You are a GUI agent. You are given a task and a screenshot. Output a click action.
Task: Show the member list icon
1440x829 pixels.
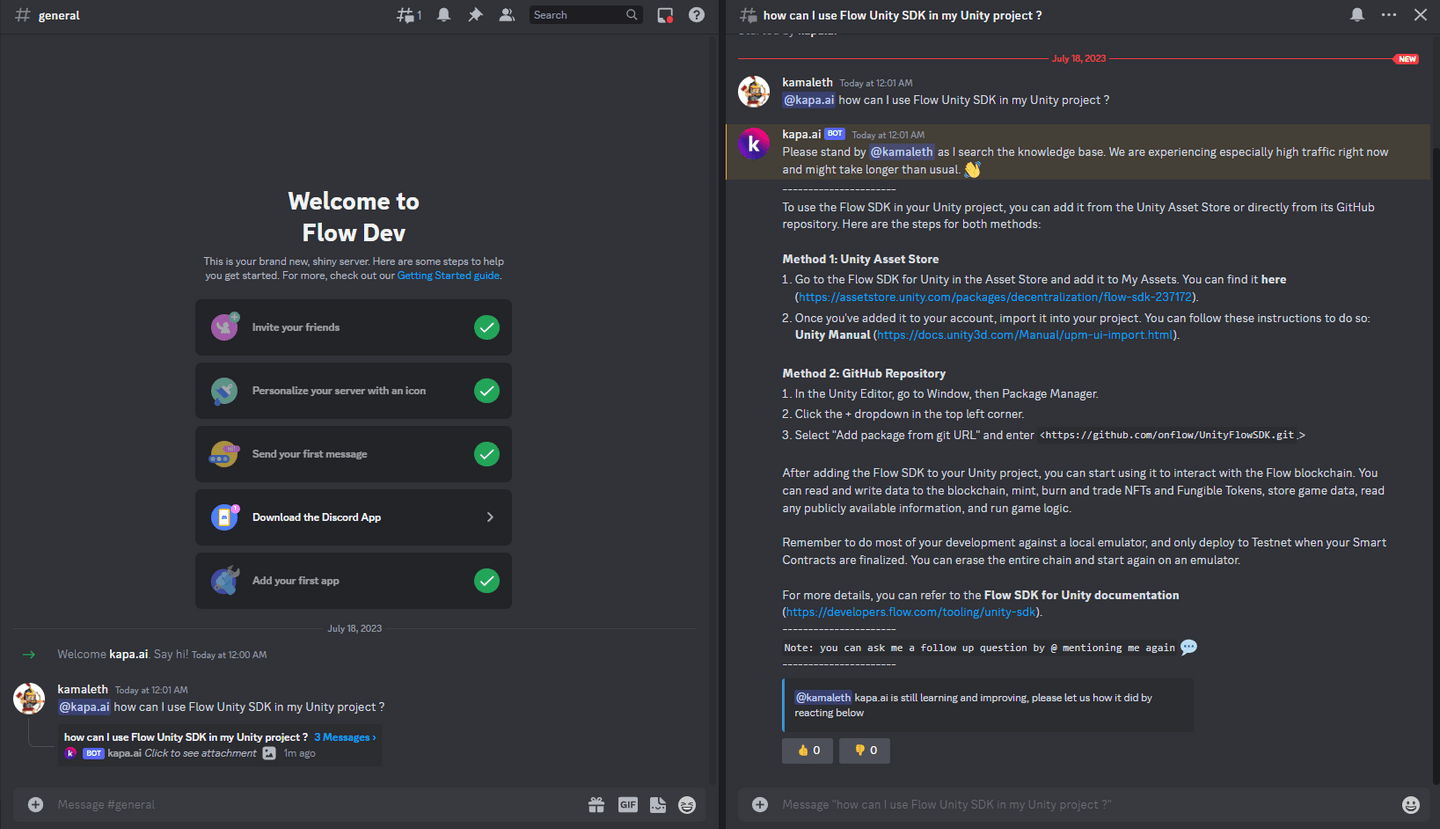point(507,15)
